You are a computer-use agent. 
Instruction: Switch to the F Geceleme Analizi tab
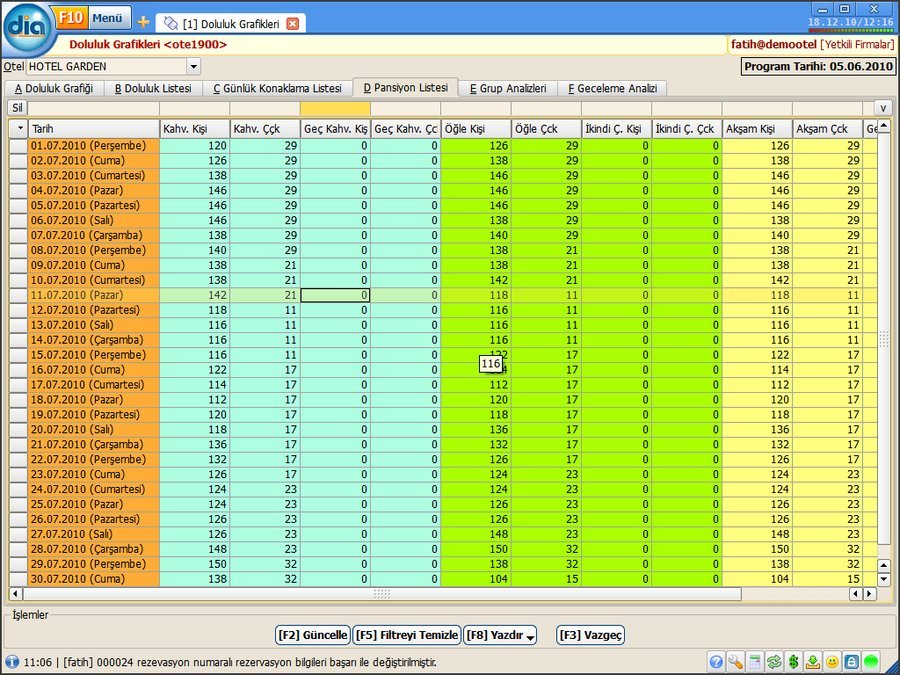tap(612, 88)
